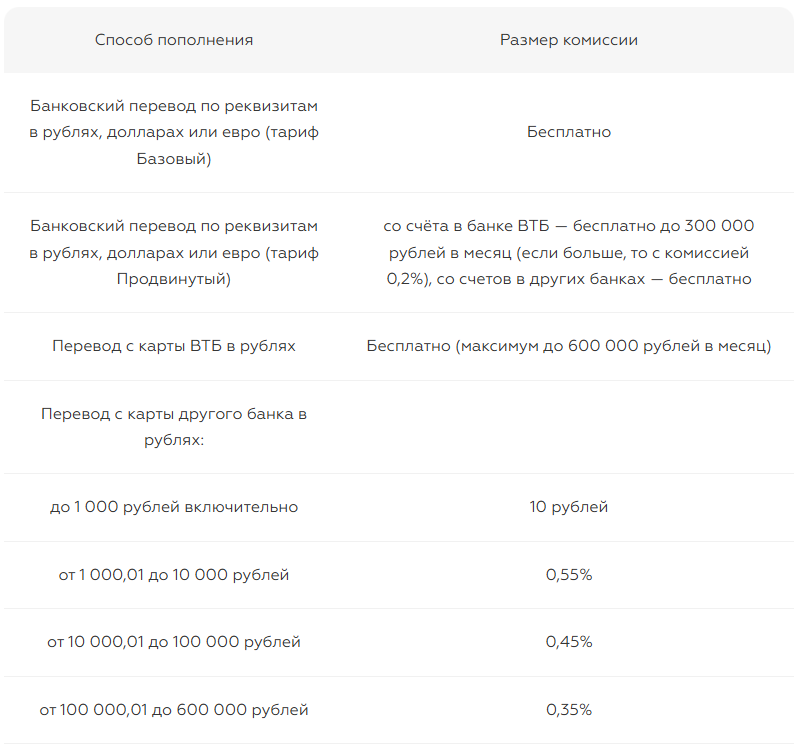Click the 'максимум до 600 000 рублей' fee
808x751 pixels.
(568, 346)
